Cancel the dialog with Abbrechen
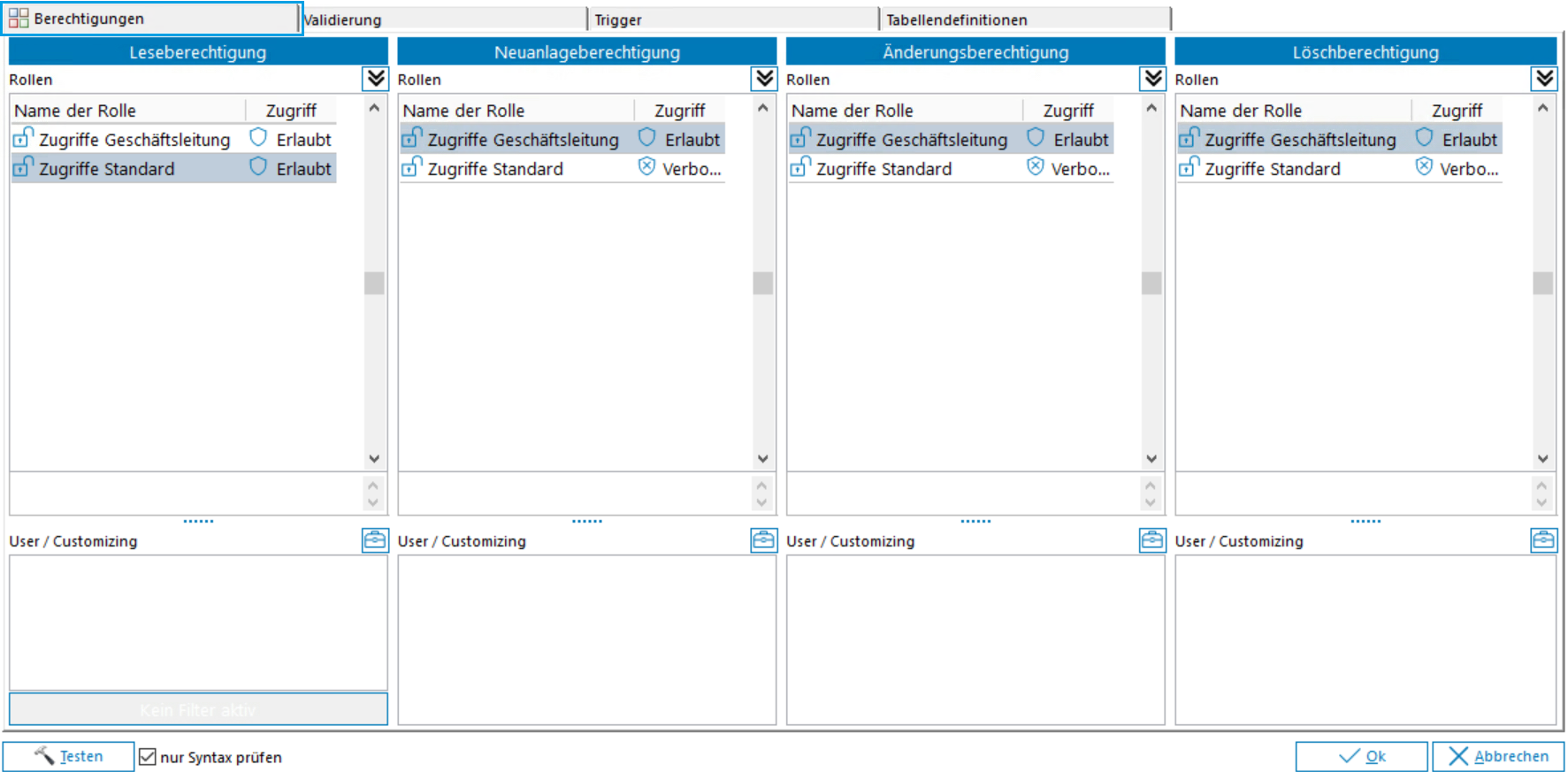 (1498, 757)
